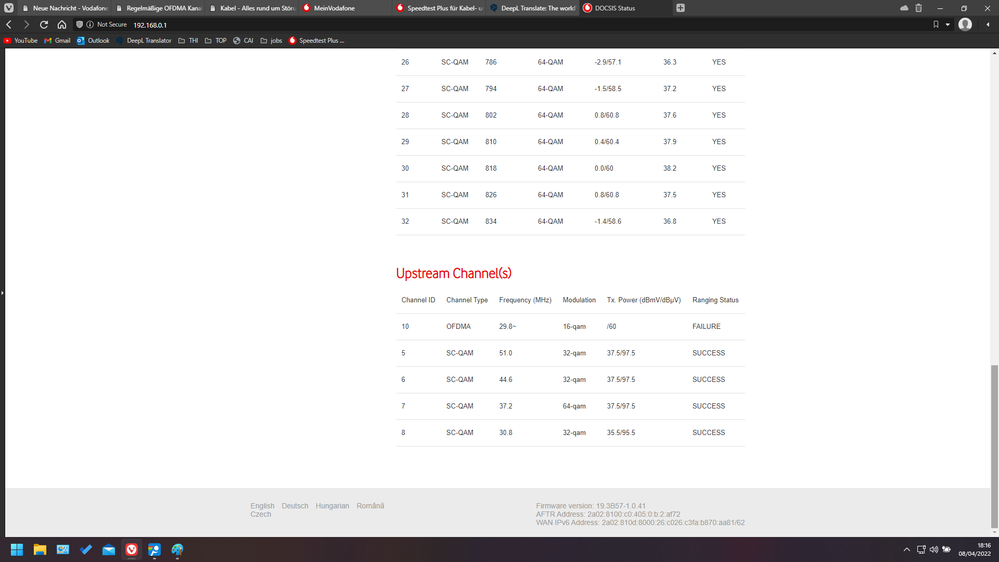The width and height of the screenshot is (999, 562).
Task: Open Speedtest Plus bookmark
Action: pos(316,40)
